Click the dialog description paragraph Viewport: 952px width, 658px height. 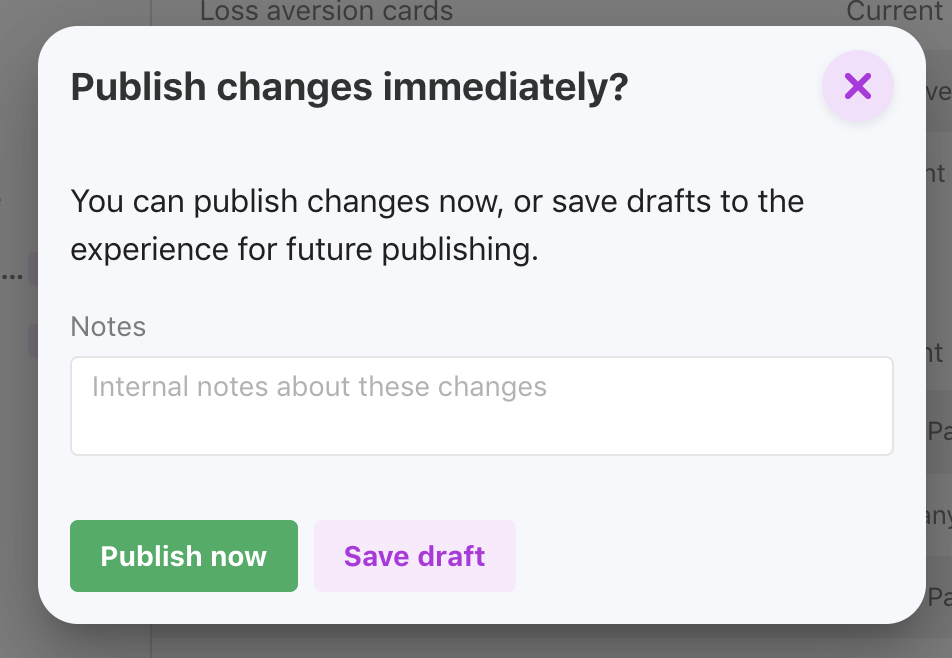tap(437, 224)
